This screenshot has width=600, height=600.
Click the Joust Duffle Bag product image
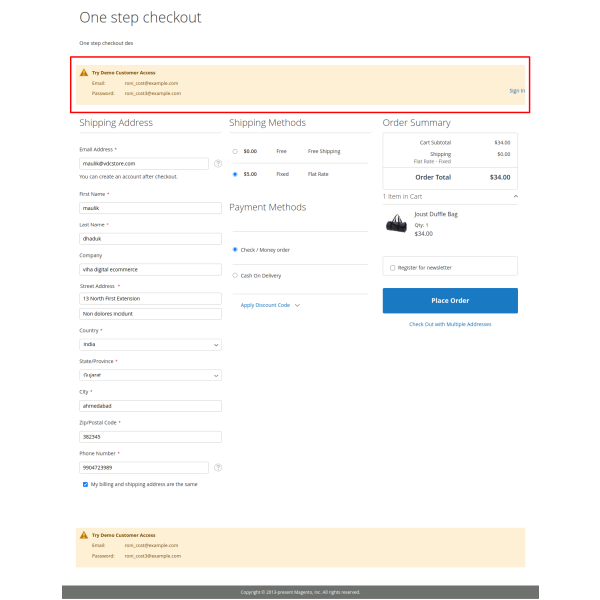[396, 222]
